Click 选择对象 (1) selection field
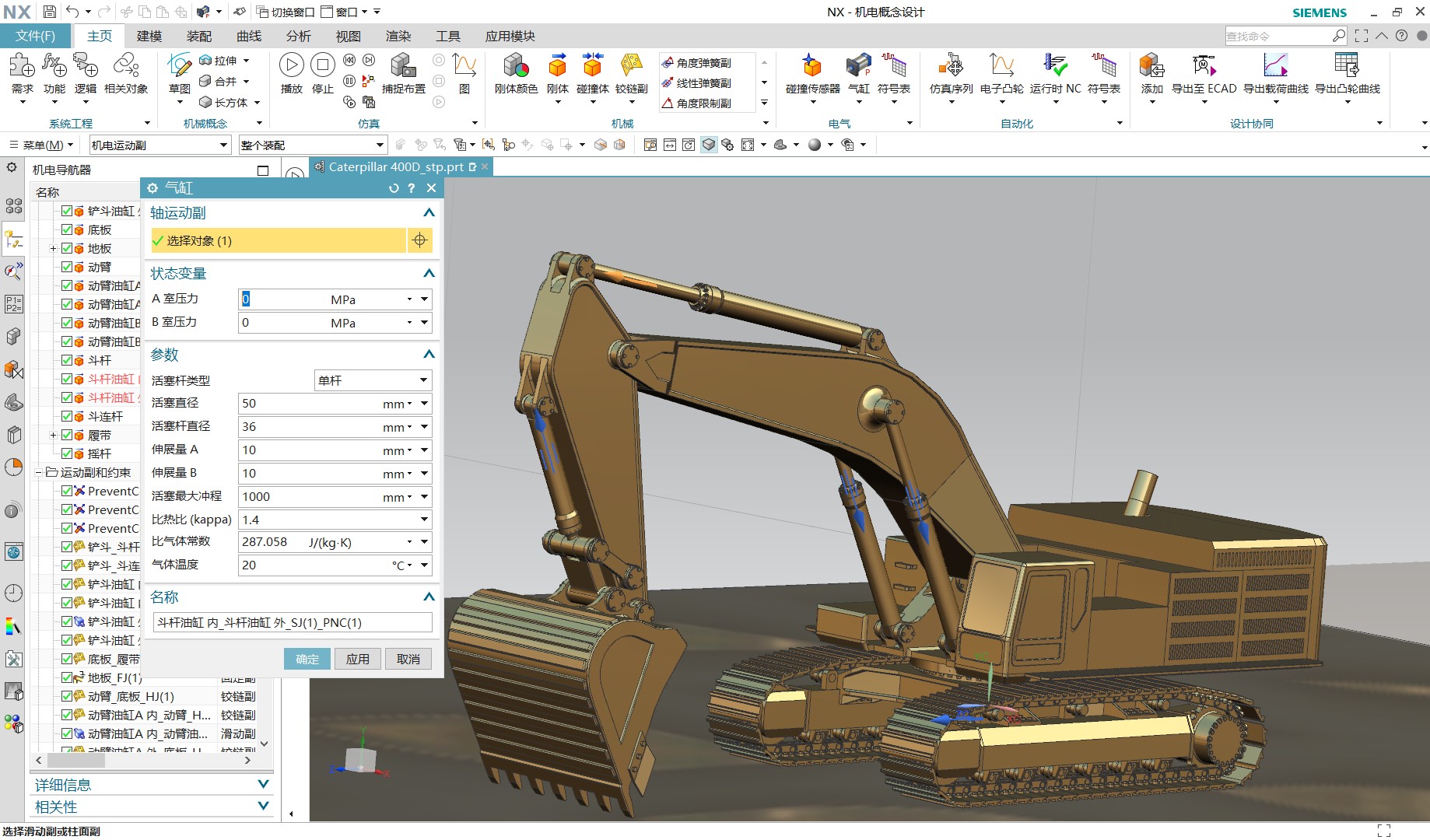Image resolution: width=1430 pixels, height=840 pixels. [x=279, y=240]
